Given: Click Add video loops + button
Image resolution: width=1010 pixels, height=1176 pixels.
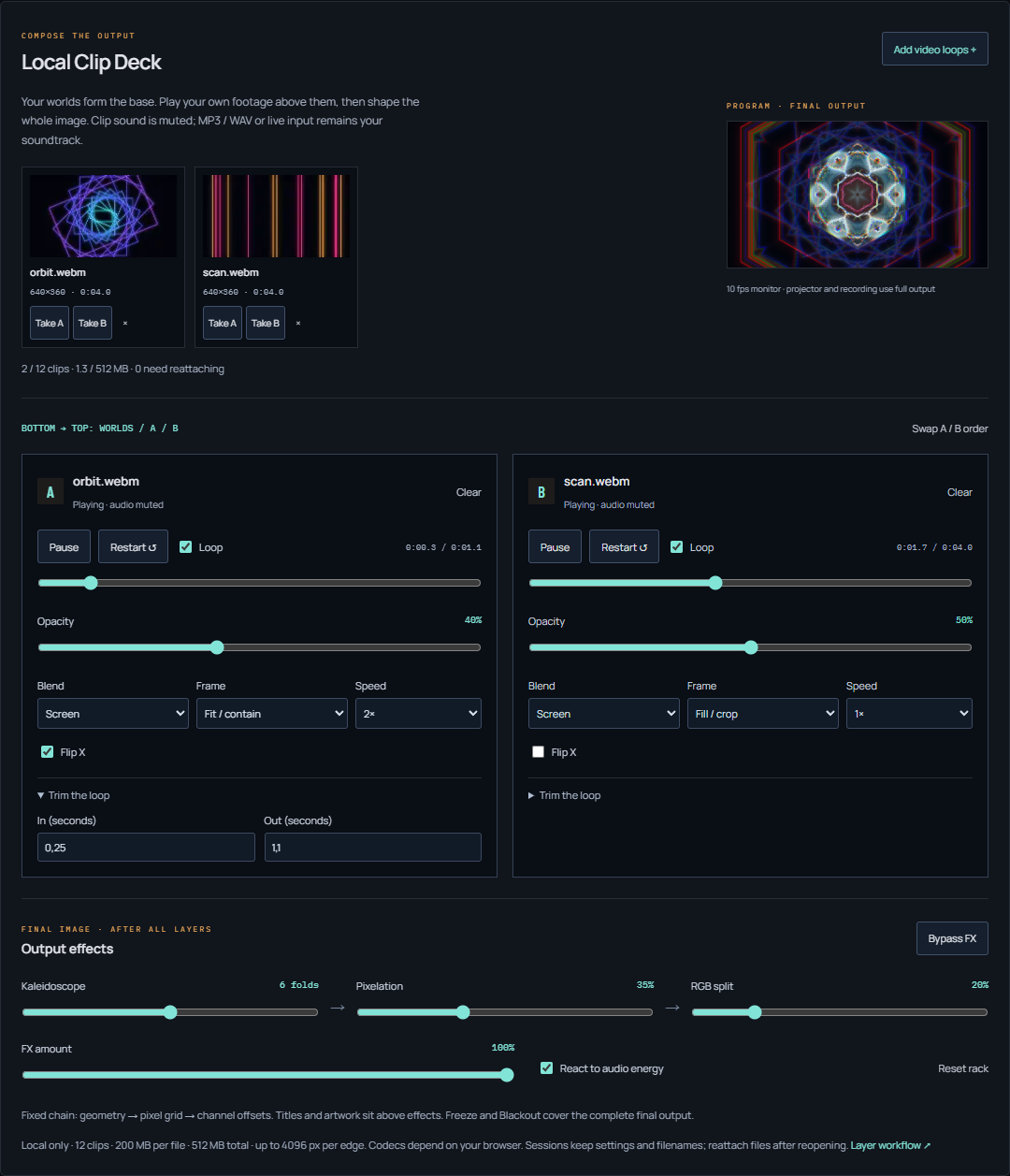Looking at the screenshot, I should (935, 50).
